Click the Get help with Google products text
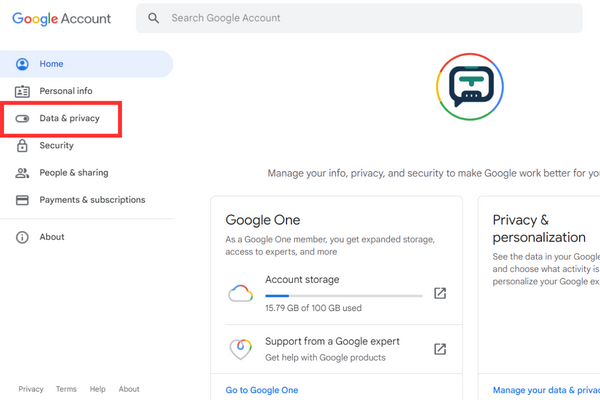Viewport: 600px width, 400px height. [325, 358]
